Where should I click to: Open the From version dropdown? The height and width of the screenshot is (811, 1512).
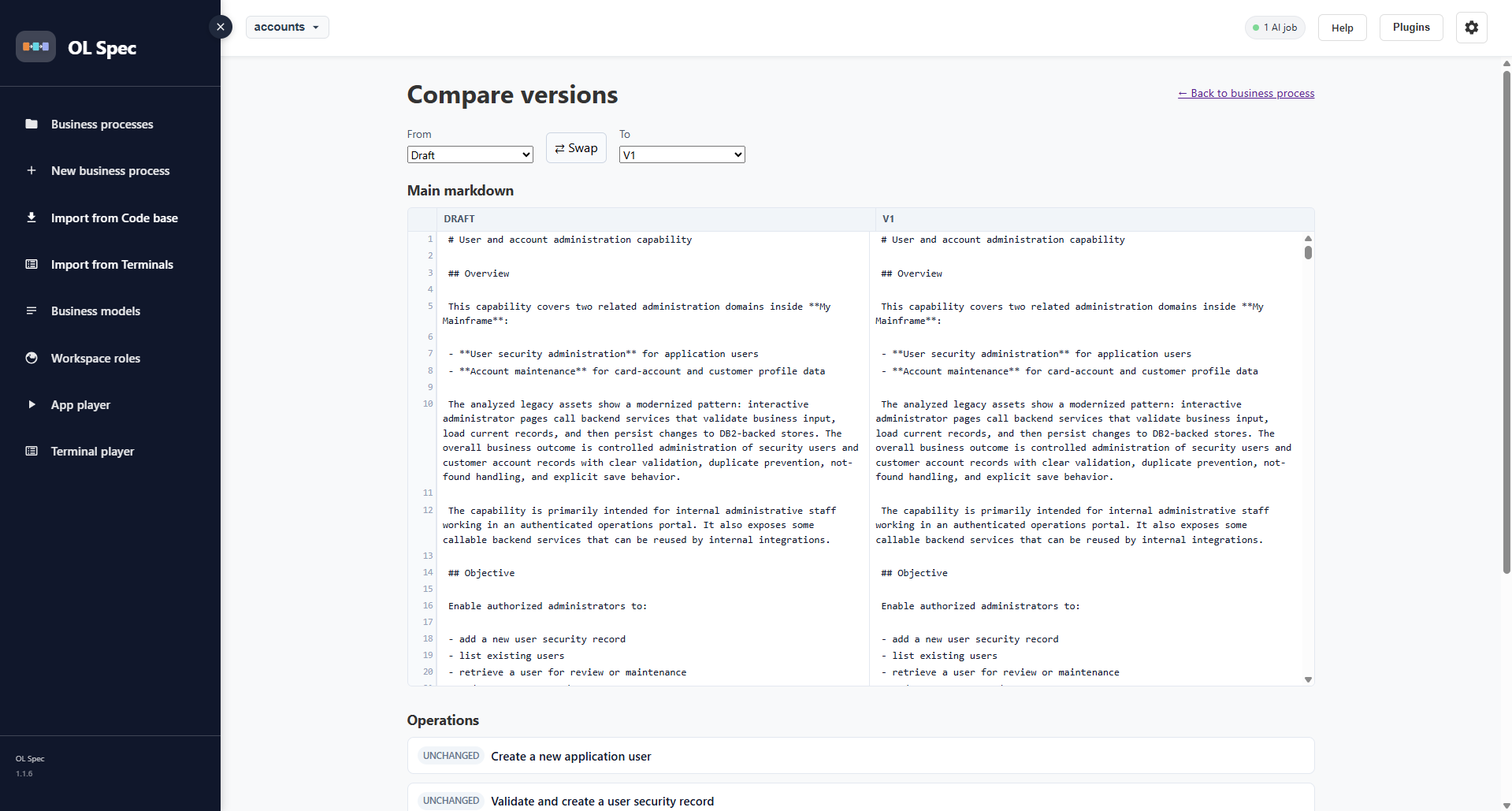click(470, 154)
